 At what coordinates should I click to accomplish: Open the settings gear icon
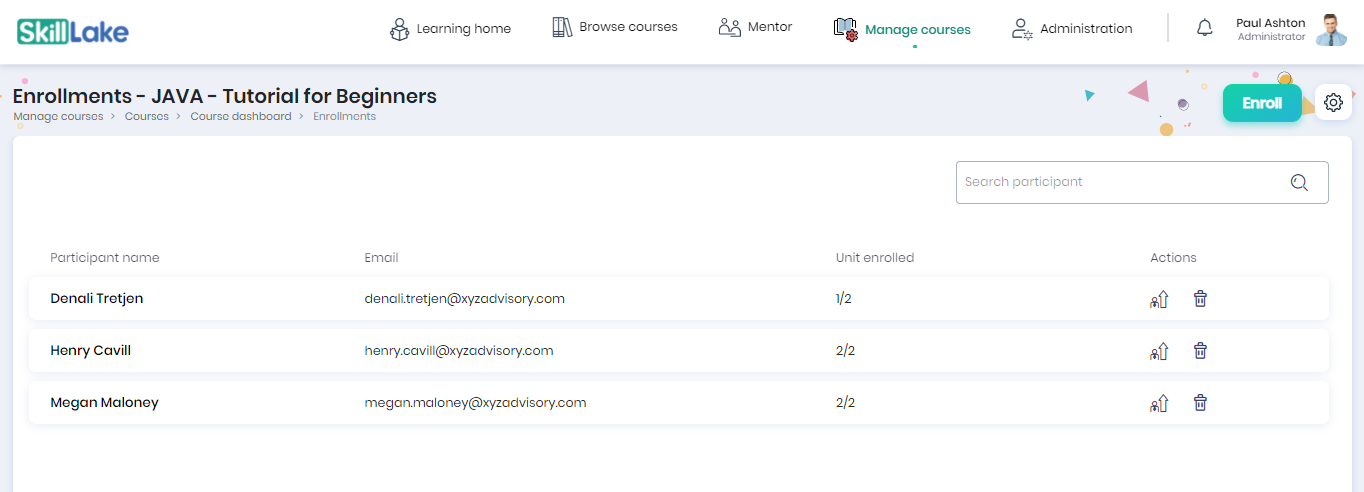pyautogui.click(x=1333, y=102)
